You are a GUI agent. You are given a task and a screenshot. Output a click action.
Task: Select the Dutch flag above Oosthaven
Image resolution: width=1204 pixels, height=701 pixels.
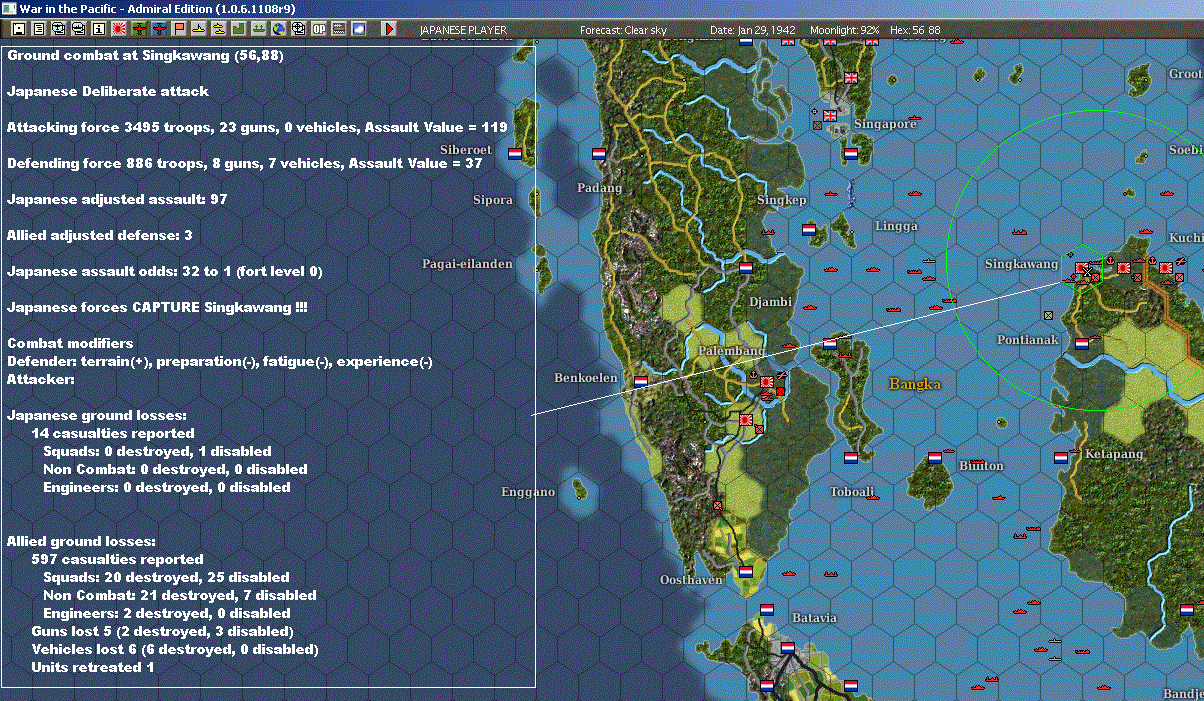[x=746, y=572]
